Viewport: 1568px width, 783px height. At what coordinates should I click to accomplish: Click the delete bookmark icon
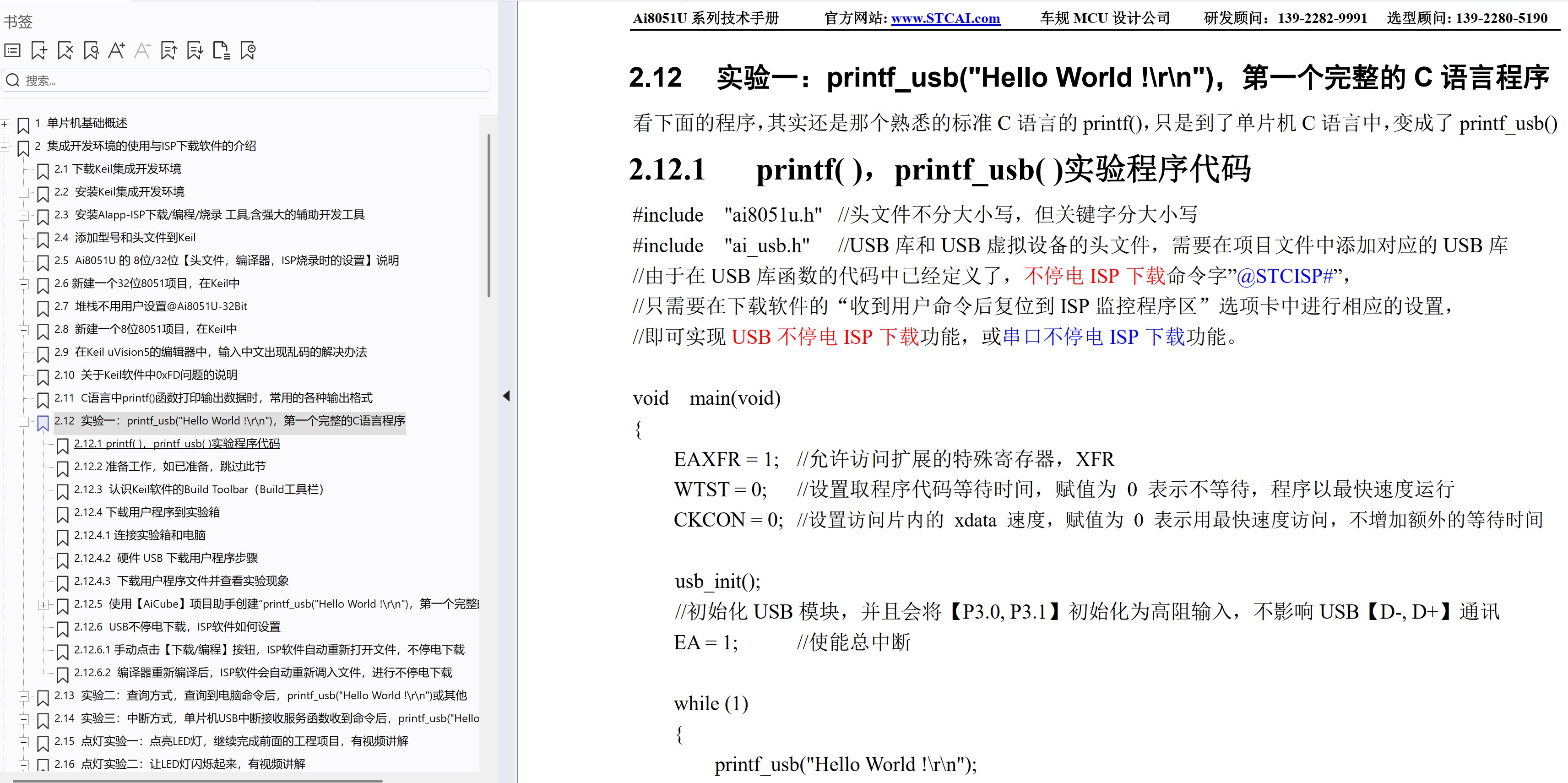click(x=65, y=50)
